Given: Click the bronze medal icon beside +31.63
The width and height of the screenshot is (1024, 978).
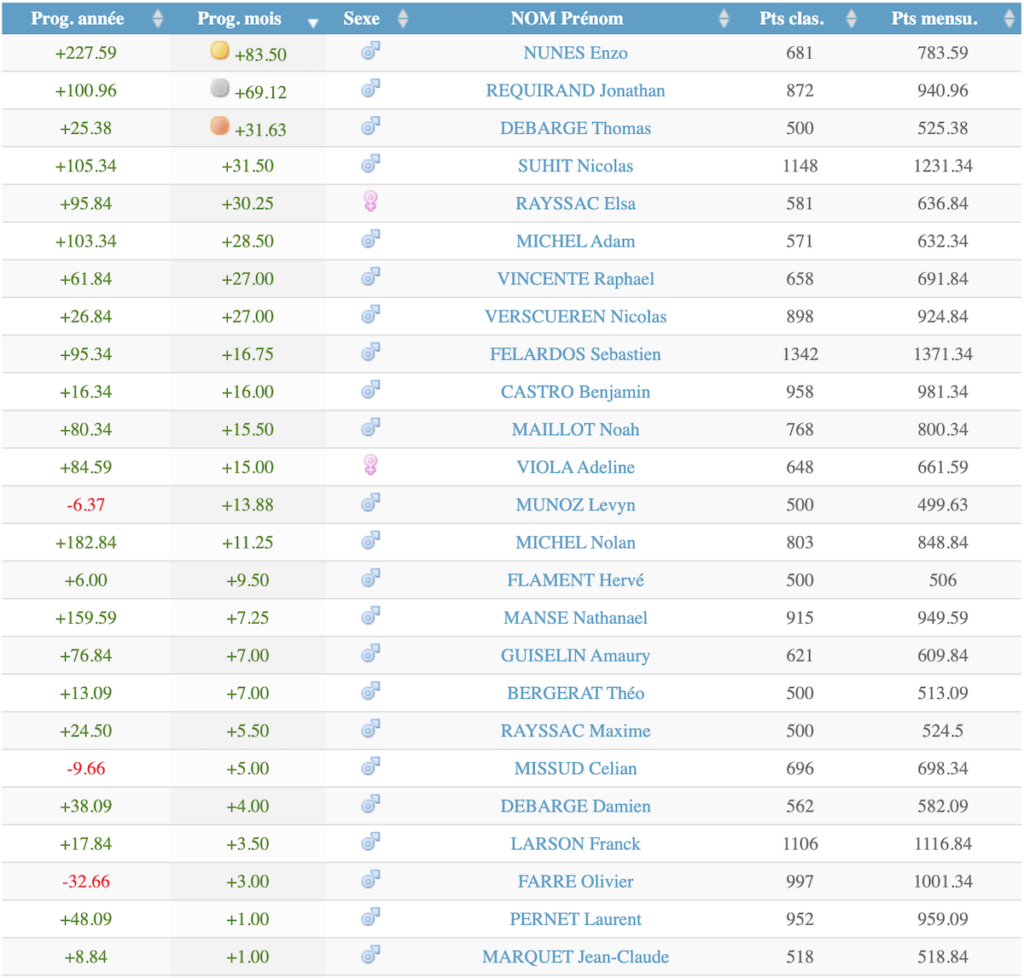Looking at the screenshot, I should coord(220,127).
